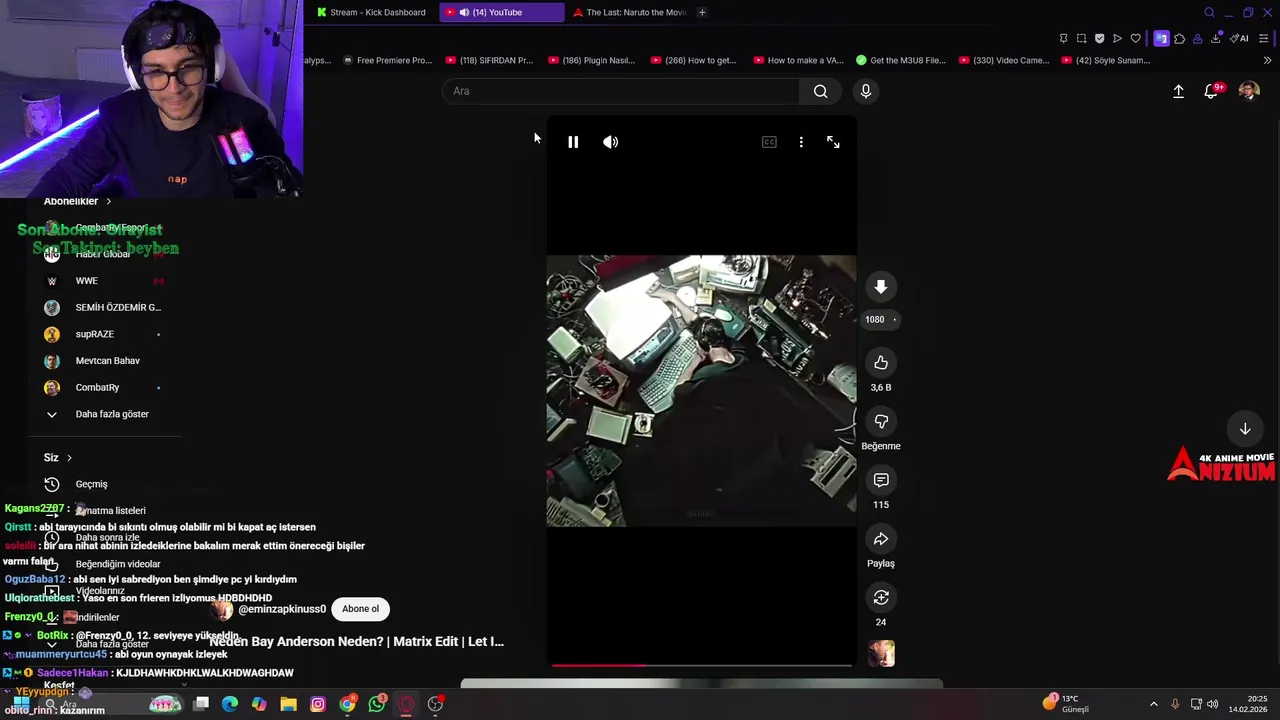Open Instagram from the Windows taskbar
Viewport: 1280px width, 720px height.
318,704
